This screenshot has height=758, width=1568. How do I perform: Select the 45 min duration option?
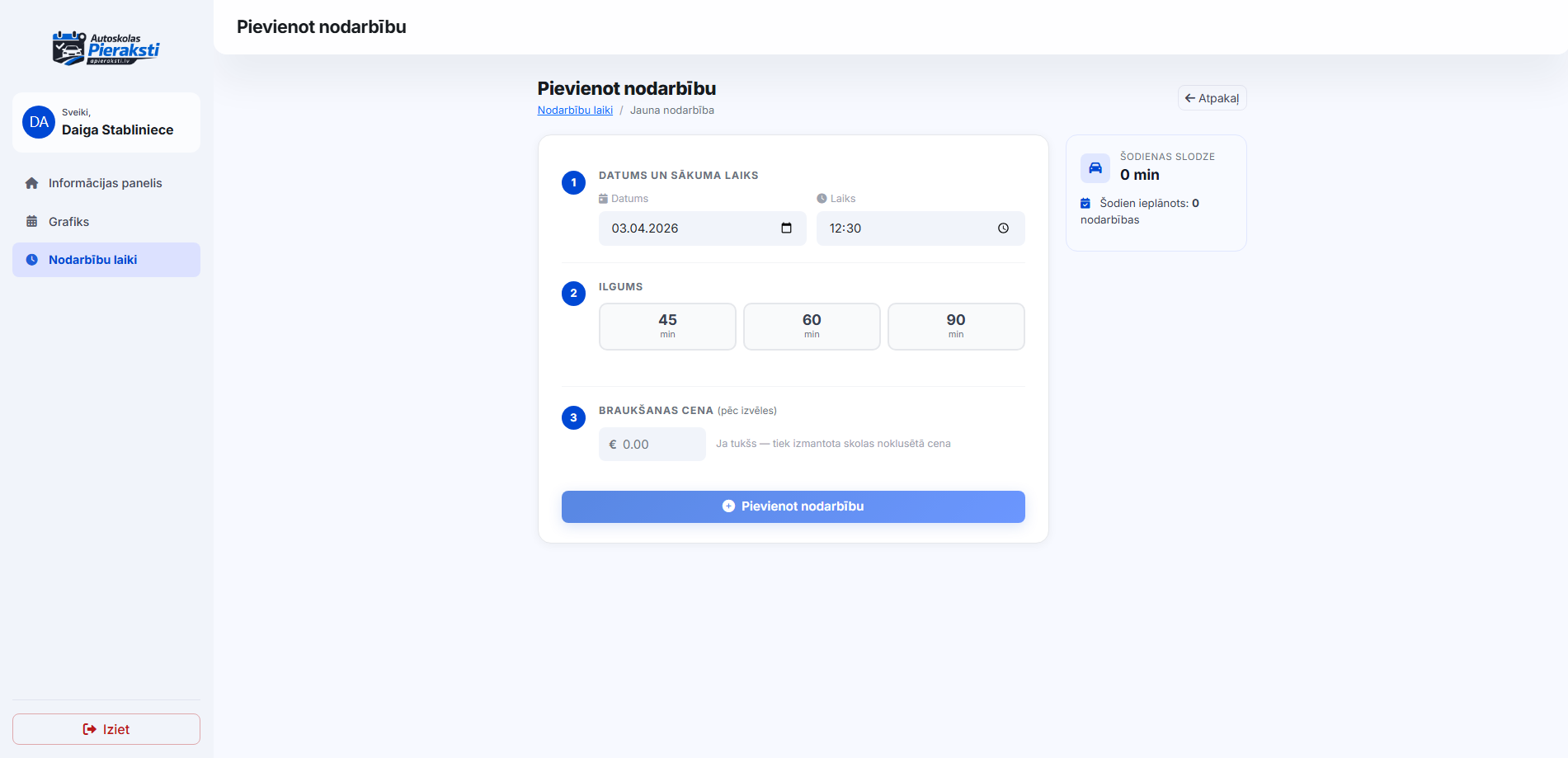tap(667, 327)
